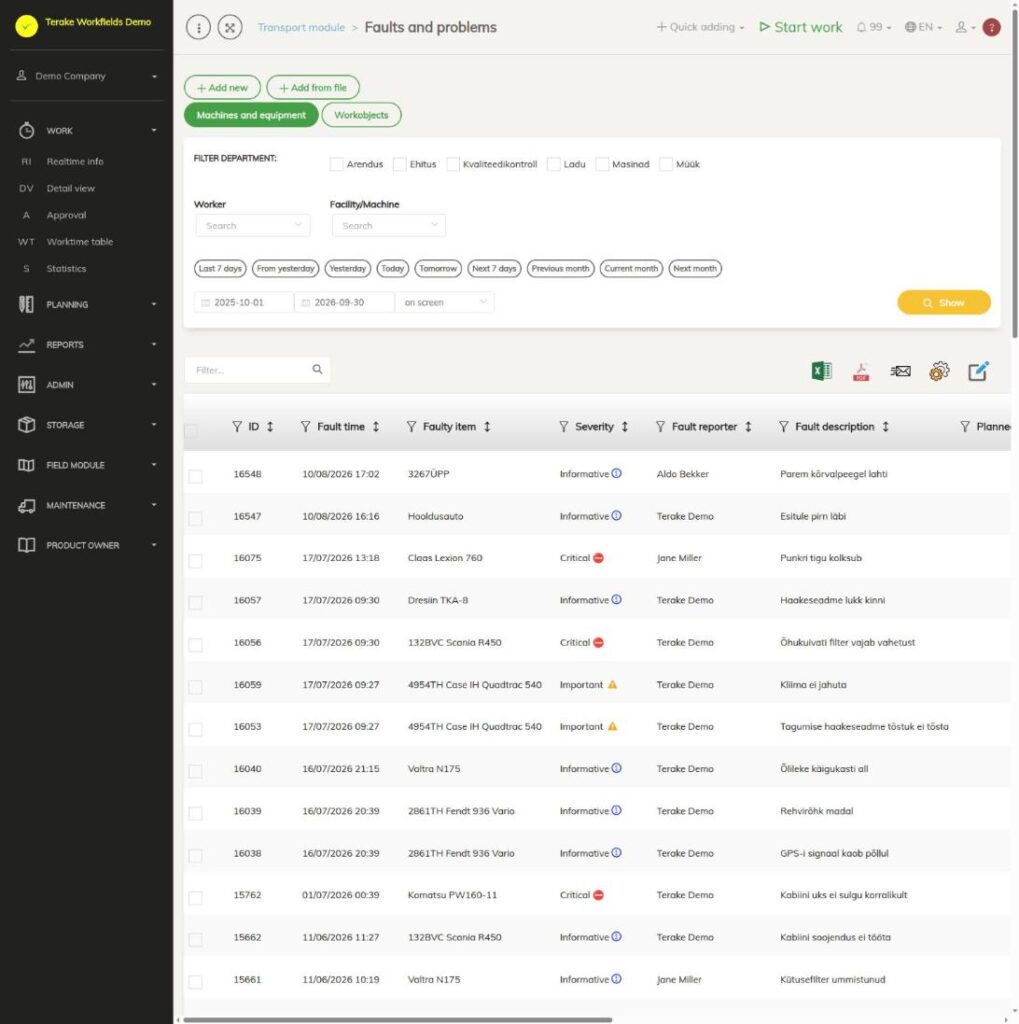Image resolution: width=1019 pixels, height=1024 pixels.
Task: Click the table Filter input field
Action: point(257,370)
